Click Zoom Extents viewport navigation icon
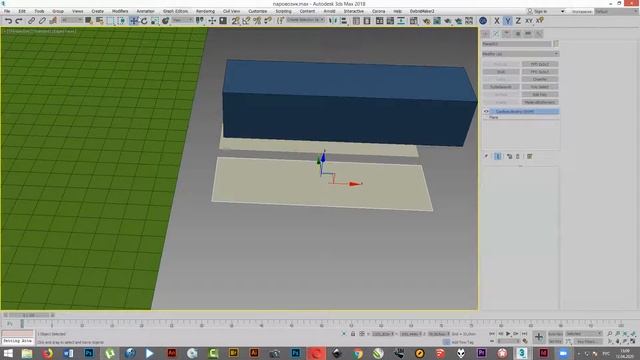640x360 pixels. tap(625, 334)
